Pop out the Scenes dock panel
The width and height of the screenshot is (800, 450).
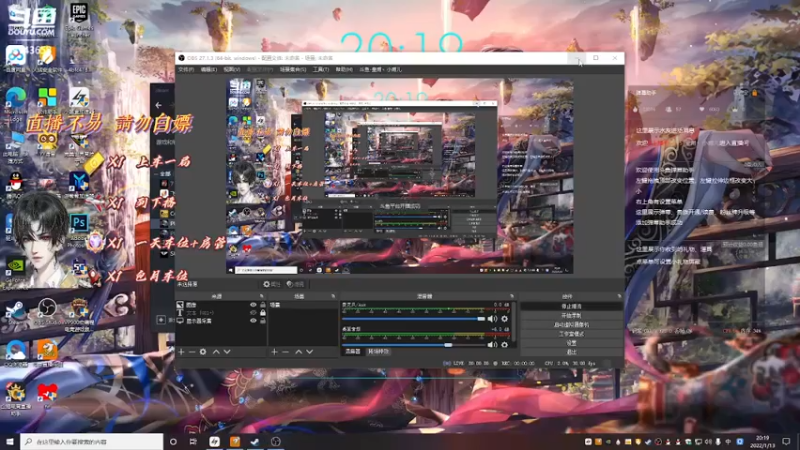coord(333,296)
